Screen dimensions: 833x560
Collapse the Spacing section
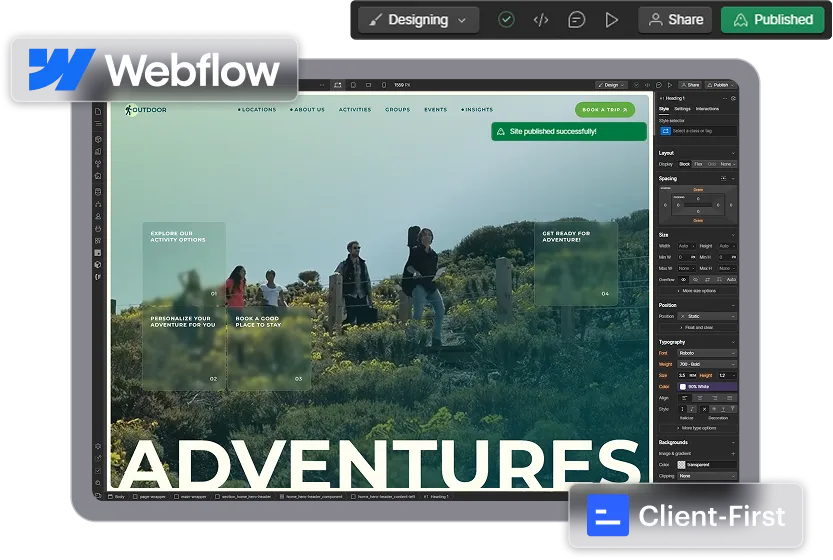click(733, 179)
